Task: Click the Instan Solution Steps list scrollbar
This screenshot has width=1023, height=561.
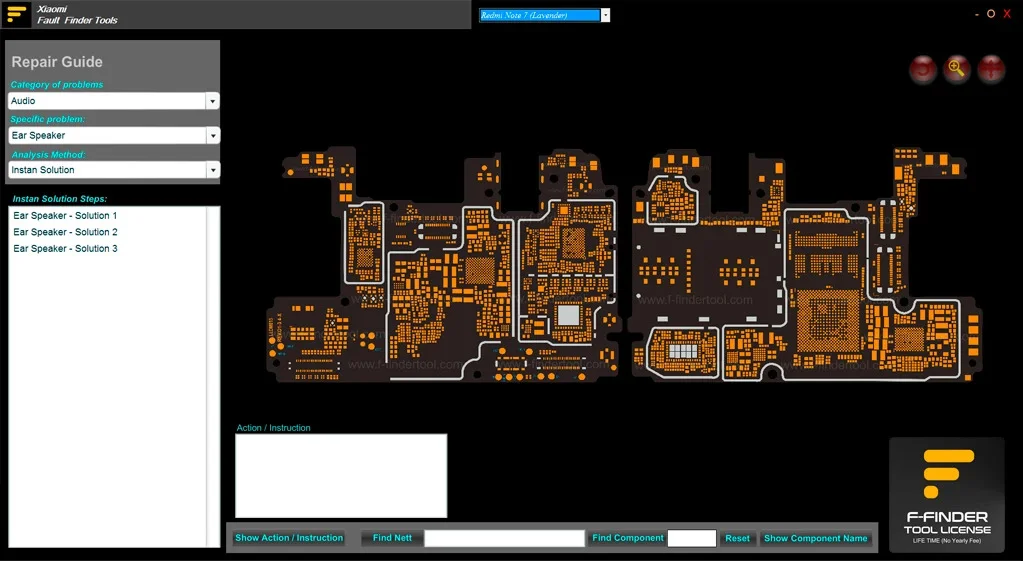Action: point(213,377)
